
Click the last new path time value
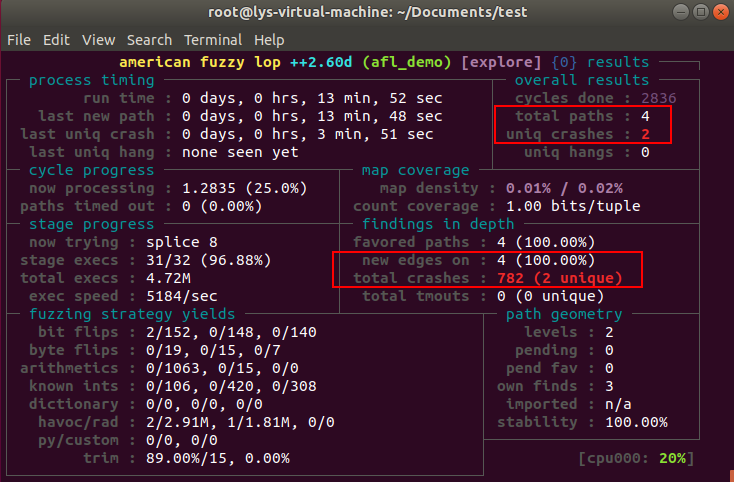pos(312,116)
